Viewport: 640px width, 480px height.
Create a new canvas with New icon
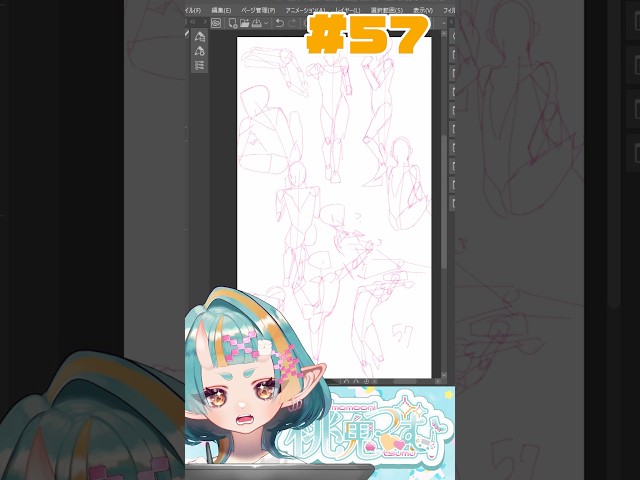click(x=233, y=23)
